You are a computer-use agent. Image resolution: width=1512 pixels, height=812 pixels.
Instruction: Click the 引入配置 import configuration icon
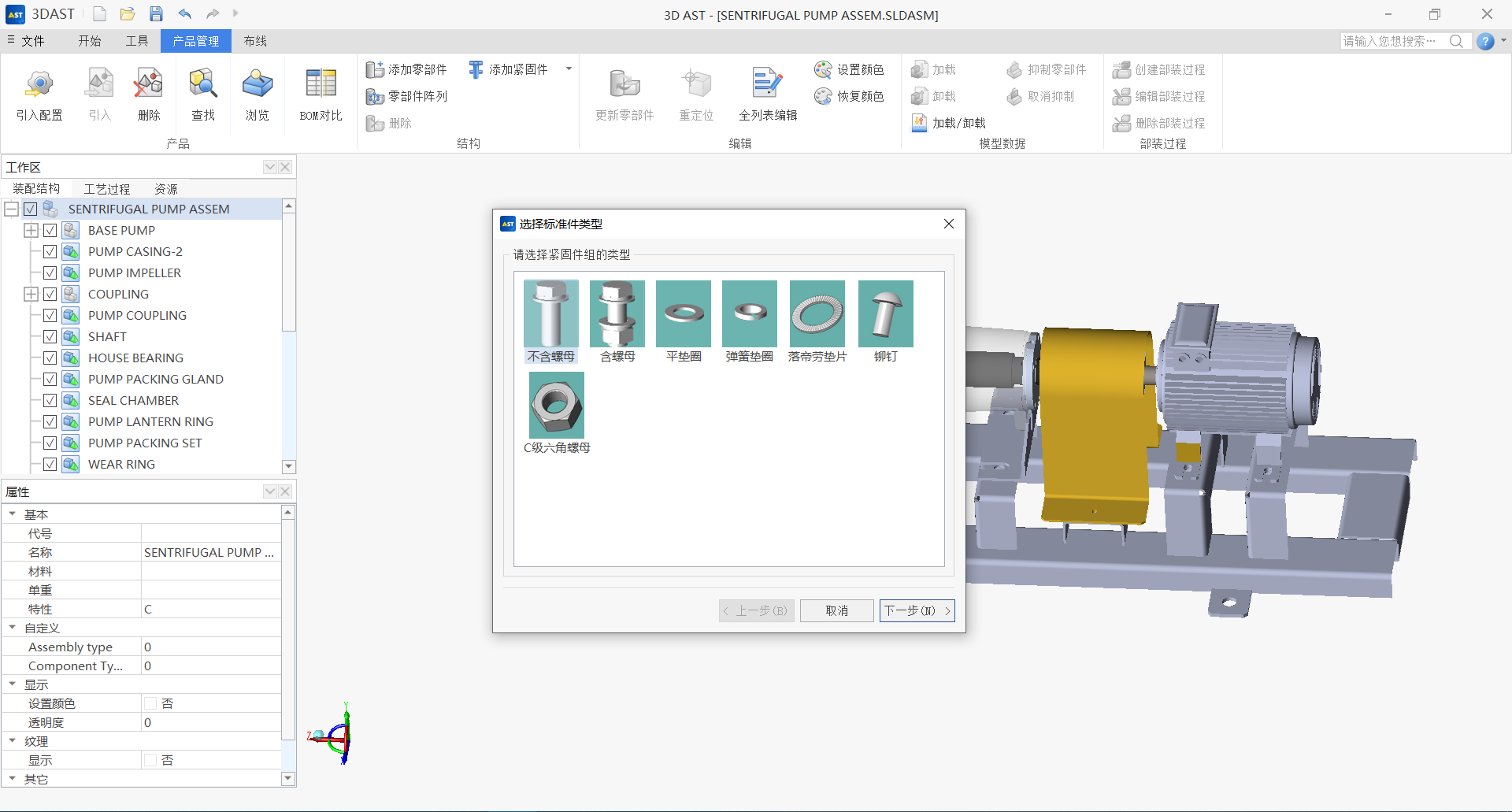[x=39, y=85]
